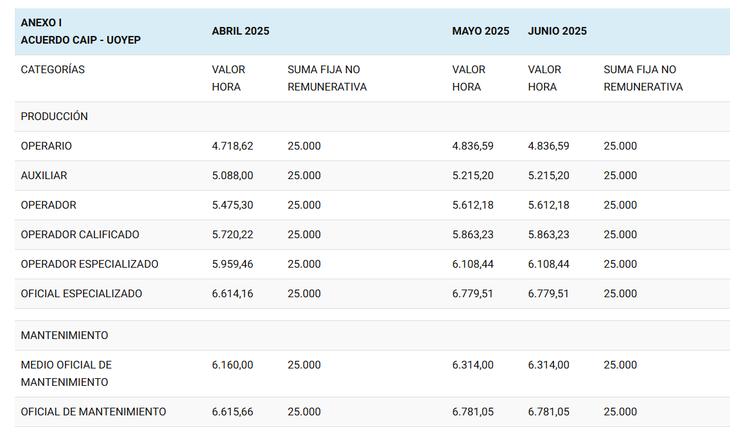Select the OFICIAL ESPECIALIZADO row label
Image resolution: width=730 pixels, height=434 pixels.
click(81, 294)
